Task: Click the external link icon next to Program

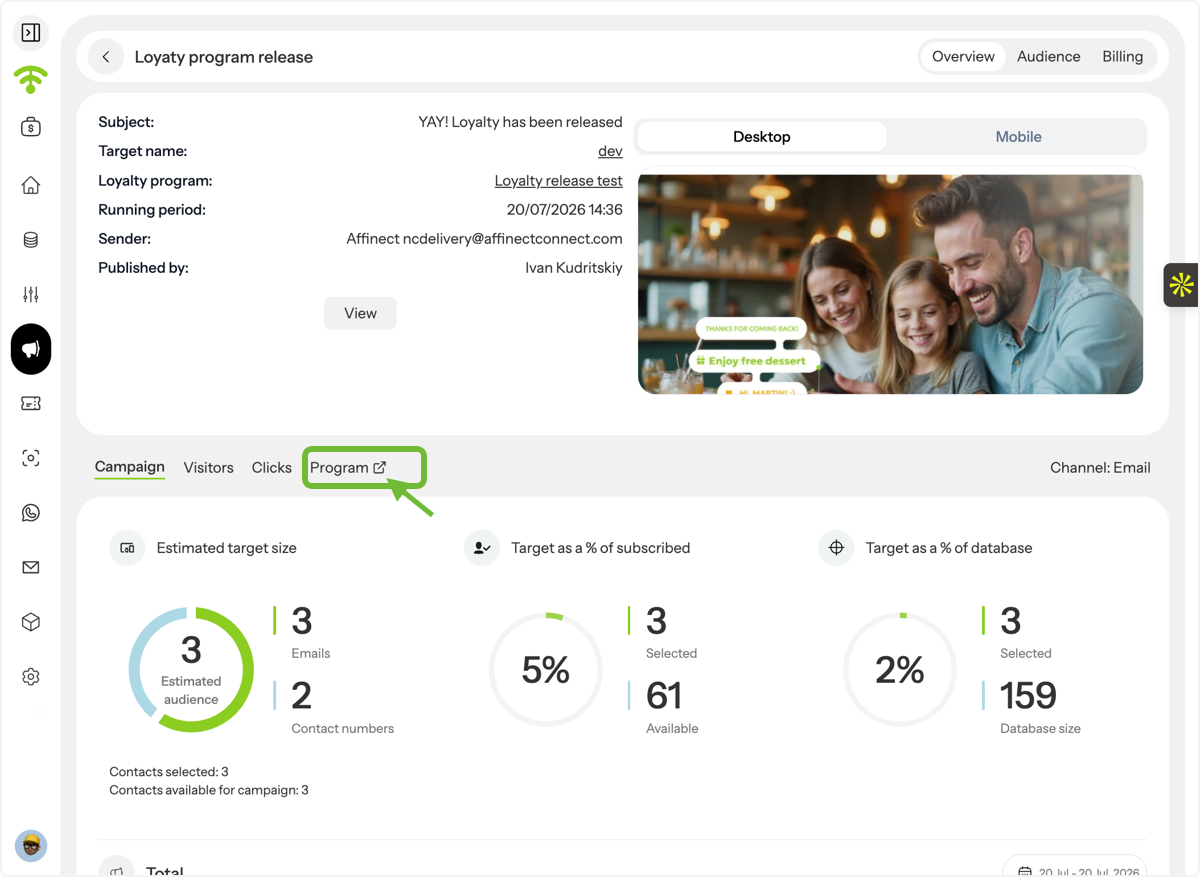Action: pyautogui.click(x=380, y=467)
